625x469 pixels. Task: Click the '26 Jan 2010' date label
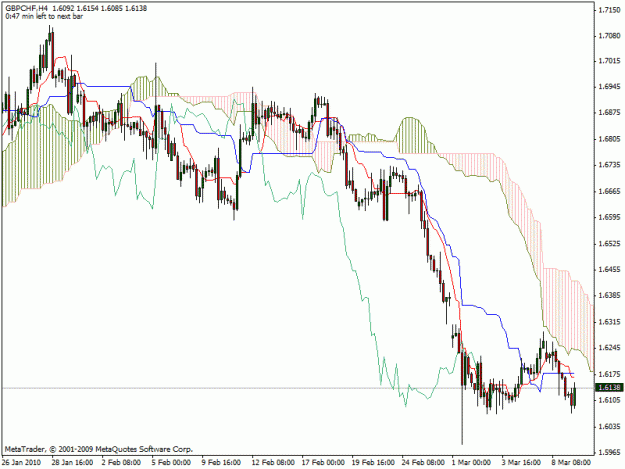[x=21, y=462]
